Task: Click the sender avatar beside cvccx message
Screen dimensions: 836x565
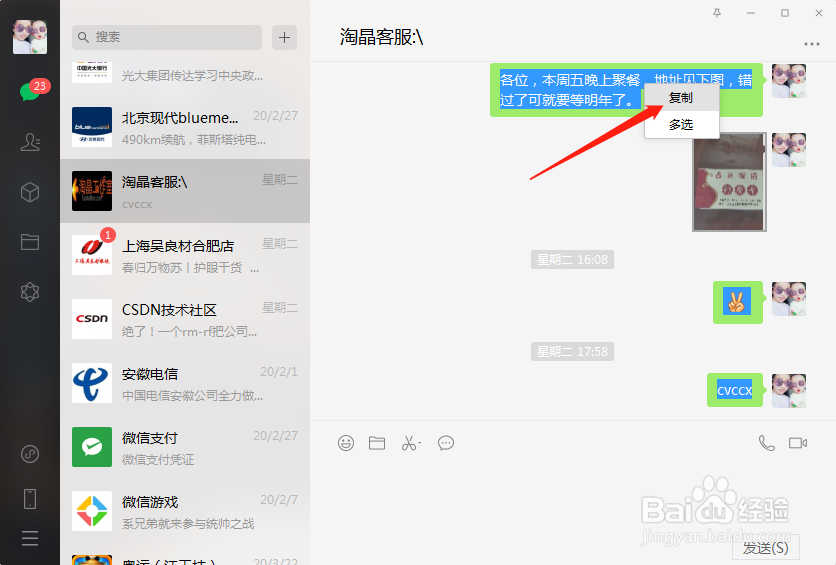Action: (x=789, y=390)
